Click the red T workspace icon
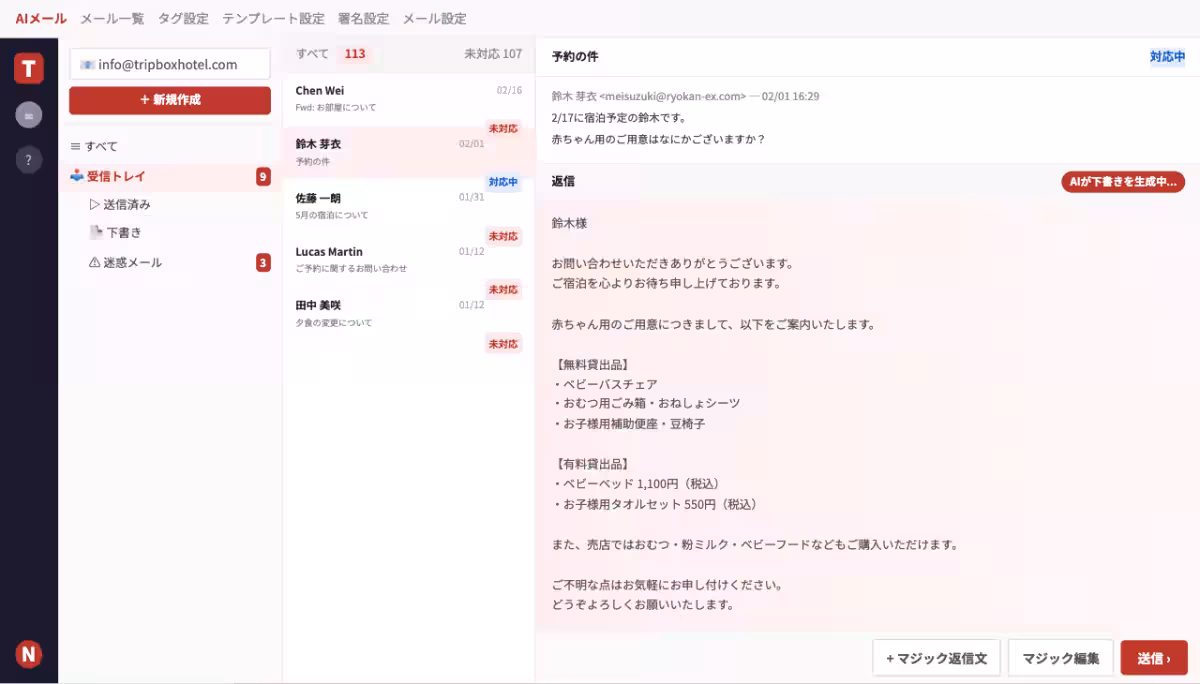The width and height of the screenshot is (1200, 684). pos(29,68)
